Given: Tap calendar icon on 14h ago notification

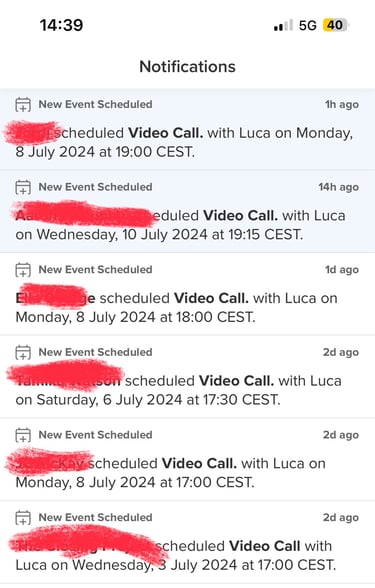Looking at the screenshot, I should (23, 187).
